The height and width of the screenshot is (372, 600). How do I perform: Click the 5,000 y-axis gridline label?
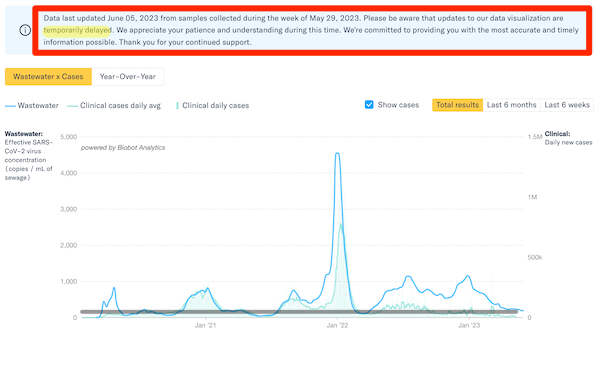pyautogui.click(x=68, y=137)
